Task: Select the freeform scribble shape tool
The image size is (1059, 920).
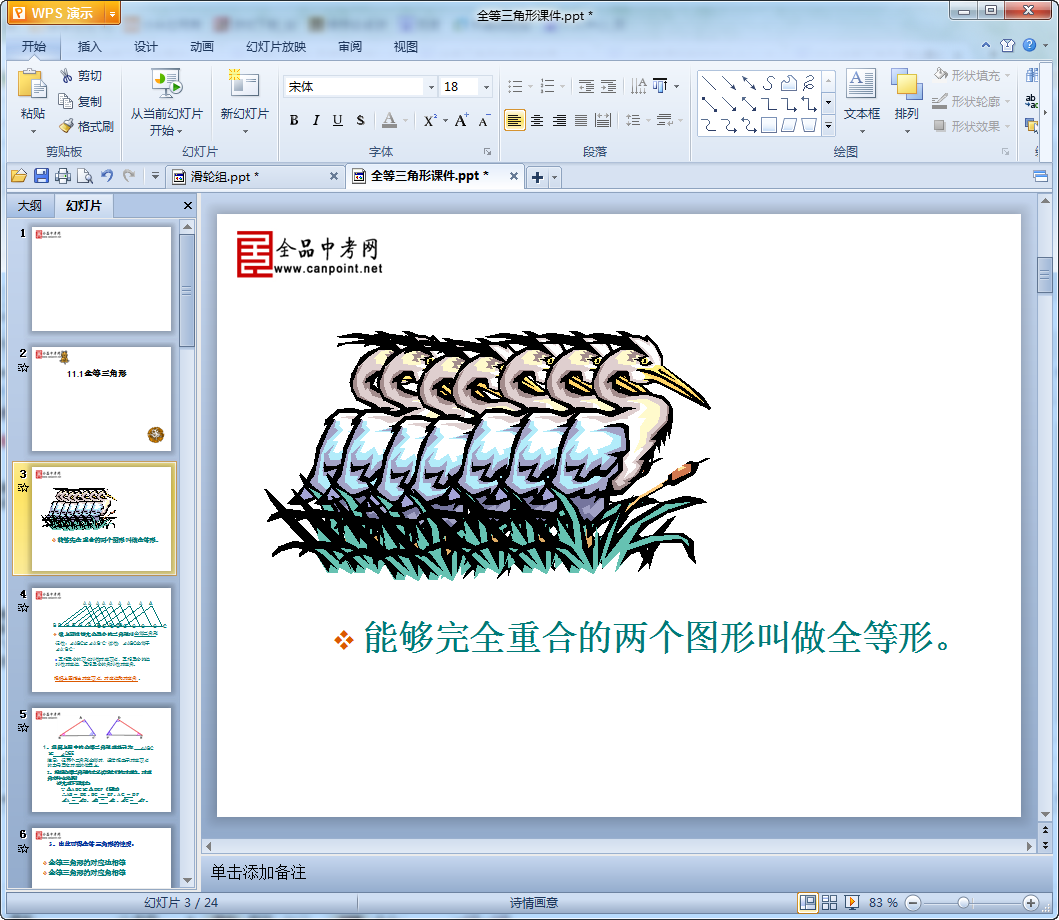Action: click(x=809, y=83)
